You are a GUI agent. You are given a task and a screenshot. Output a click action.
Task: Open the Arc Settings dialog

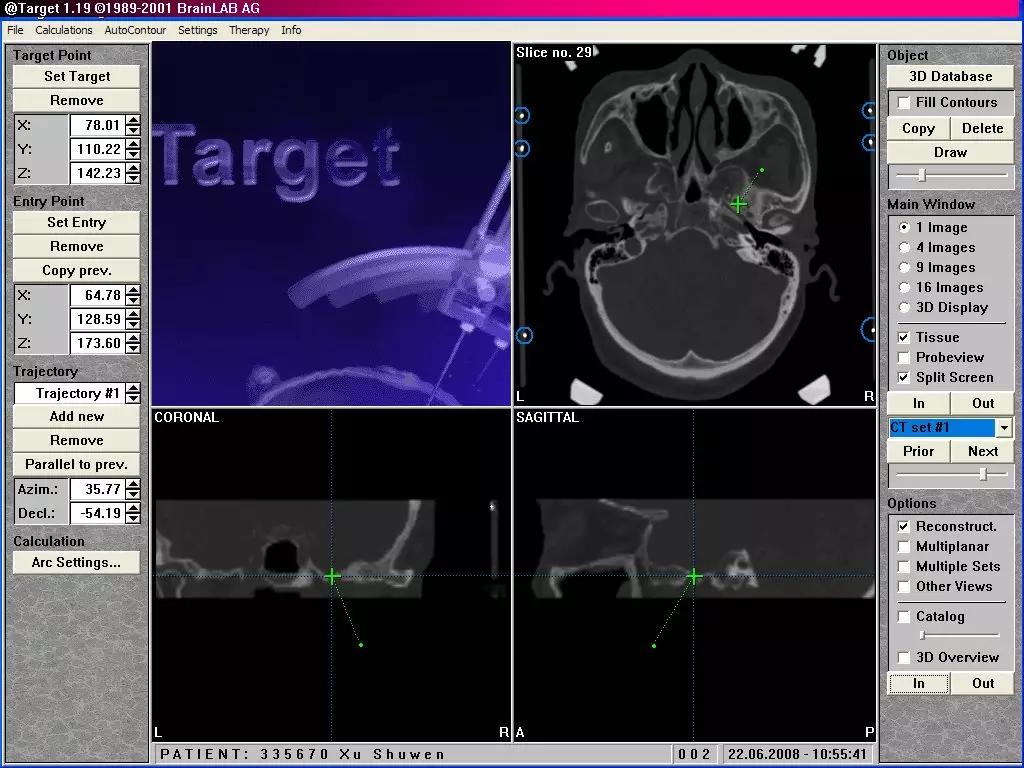click(76, 563)
